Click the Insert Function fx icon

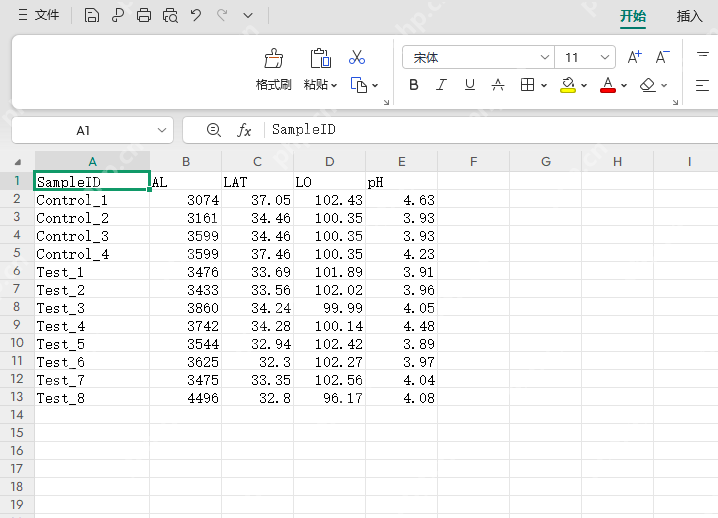[x=244, y=130]
